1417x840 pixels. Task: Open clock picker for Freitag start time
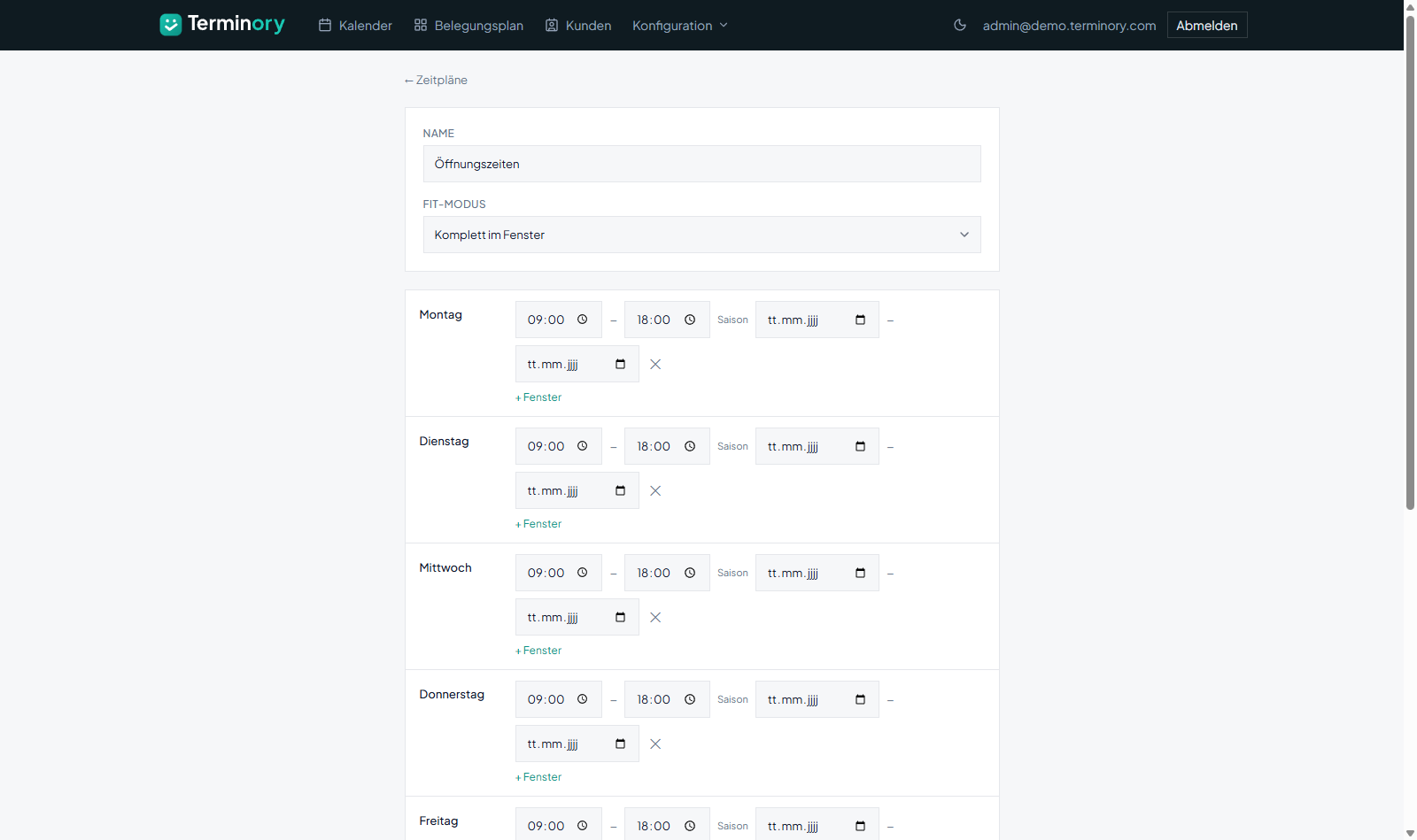point(583,826)
